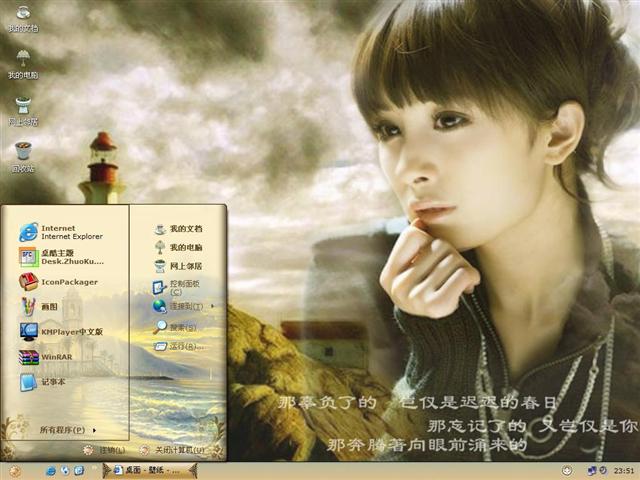Launch IconPackager from the Start menu
The image size is (640, 480).
point(58,282)
